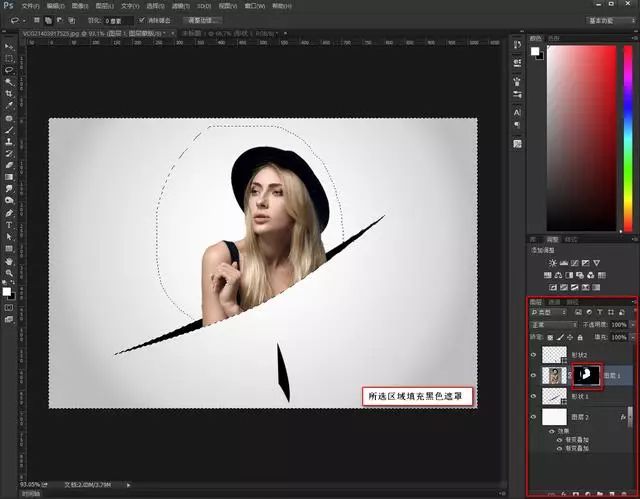Select the Eyedropper tool
This screenshot has width=640, height=499.
[x=9, y=106]
